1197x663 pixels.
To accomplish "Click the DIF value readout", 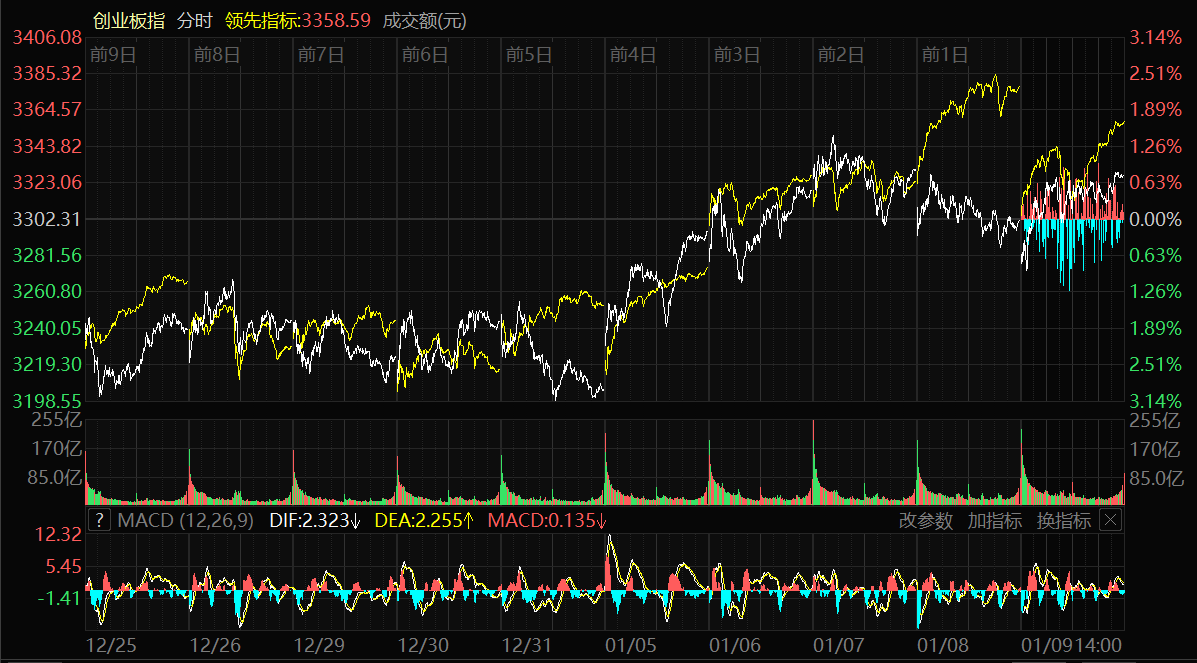I will tap(315, 520).
